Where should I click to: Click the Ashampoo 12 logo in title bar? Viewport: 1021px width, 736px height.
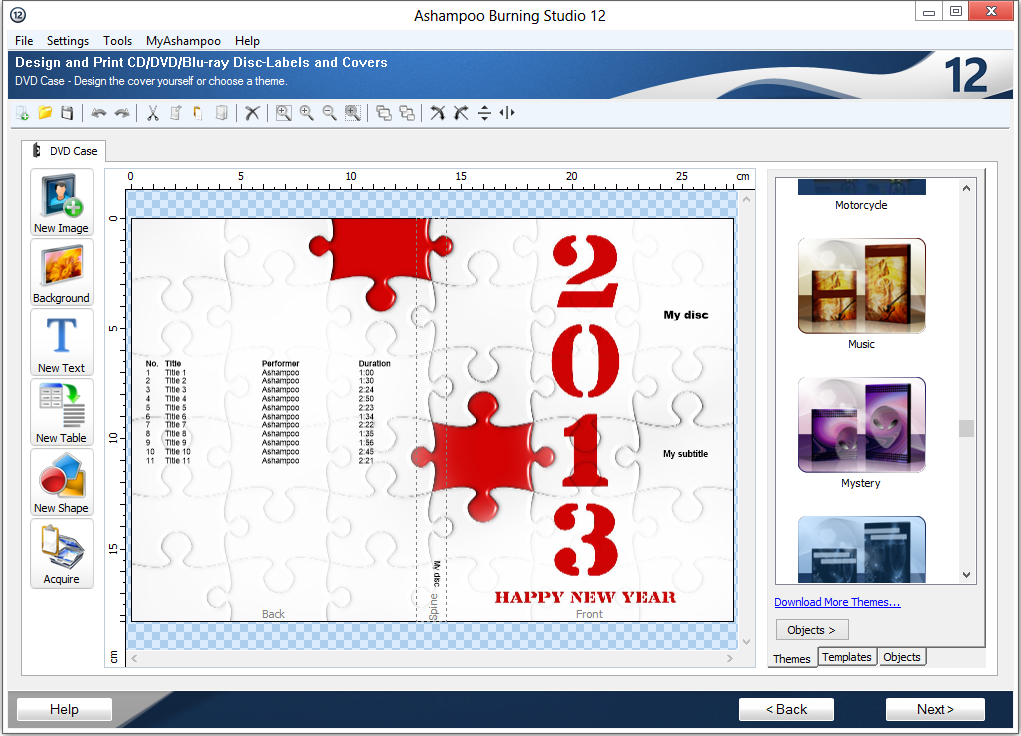[18, 15]
